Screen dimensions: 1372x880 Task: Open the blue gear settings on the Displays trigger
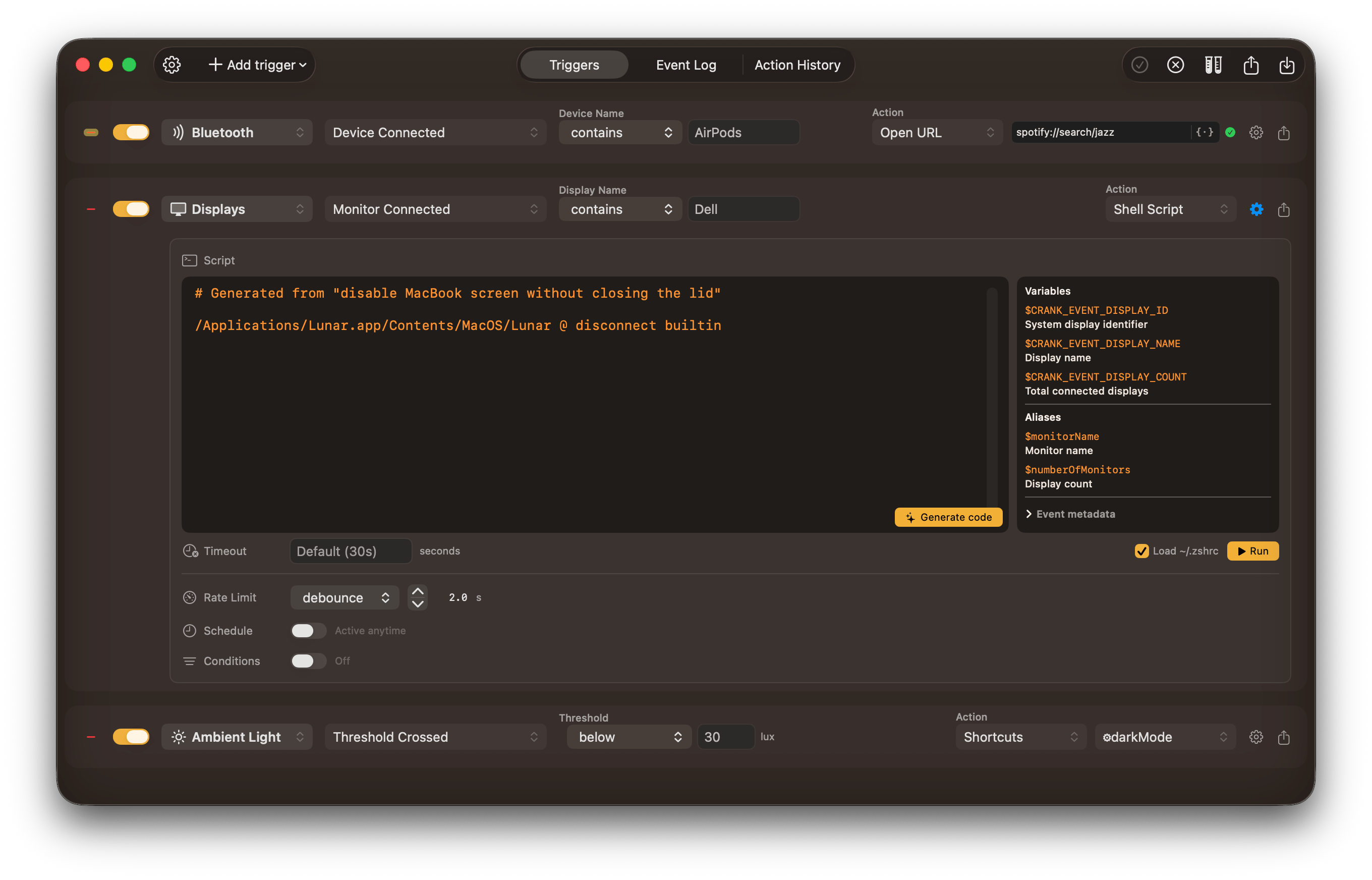pyautogui.click(x=1255, y=209)
